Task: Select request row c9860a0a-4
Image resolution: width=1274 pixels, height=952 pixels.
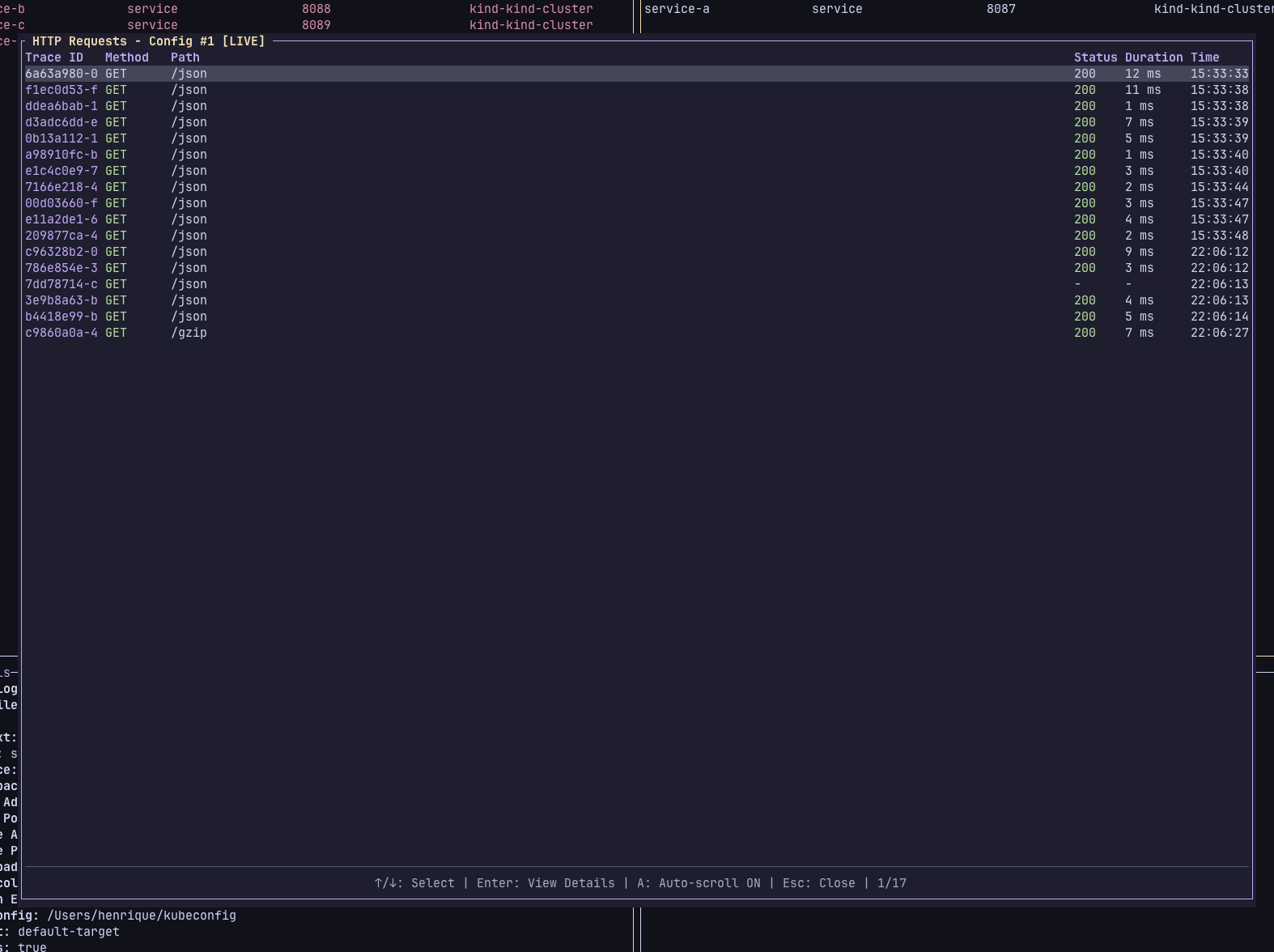Action: [x=637, y=333]
